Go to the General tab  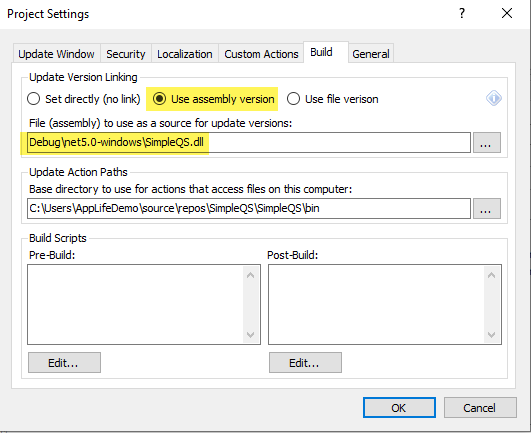371,54
